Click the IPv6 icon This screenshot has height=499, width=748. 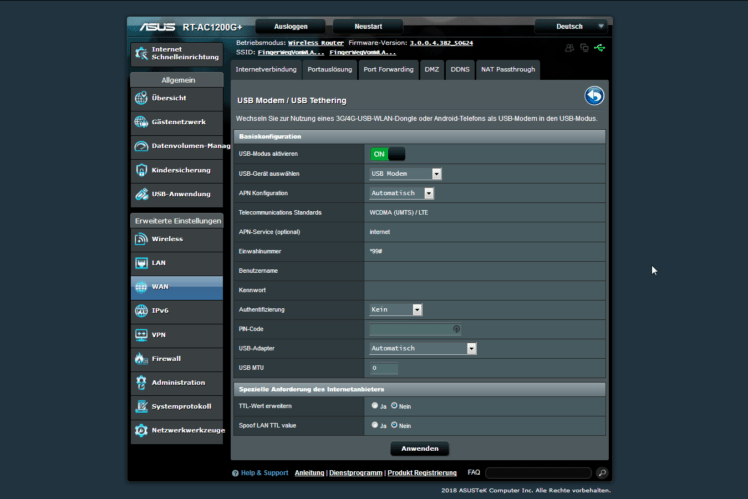point(141,311)
